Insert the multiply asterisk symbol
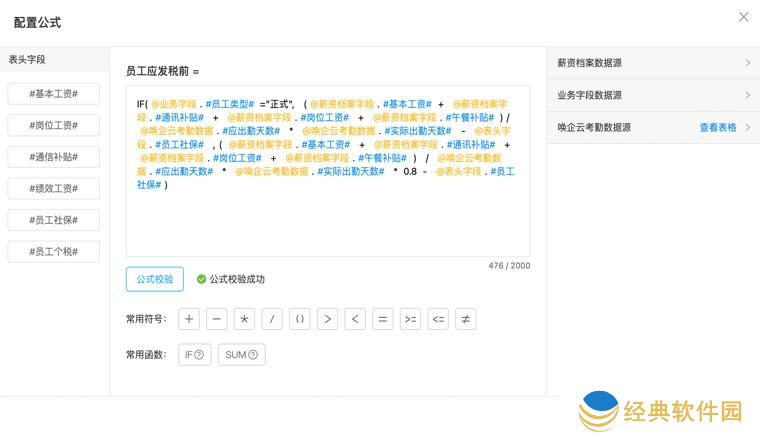The width and height of the screenshot is (760, 437). coord(244,319)
